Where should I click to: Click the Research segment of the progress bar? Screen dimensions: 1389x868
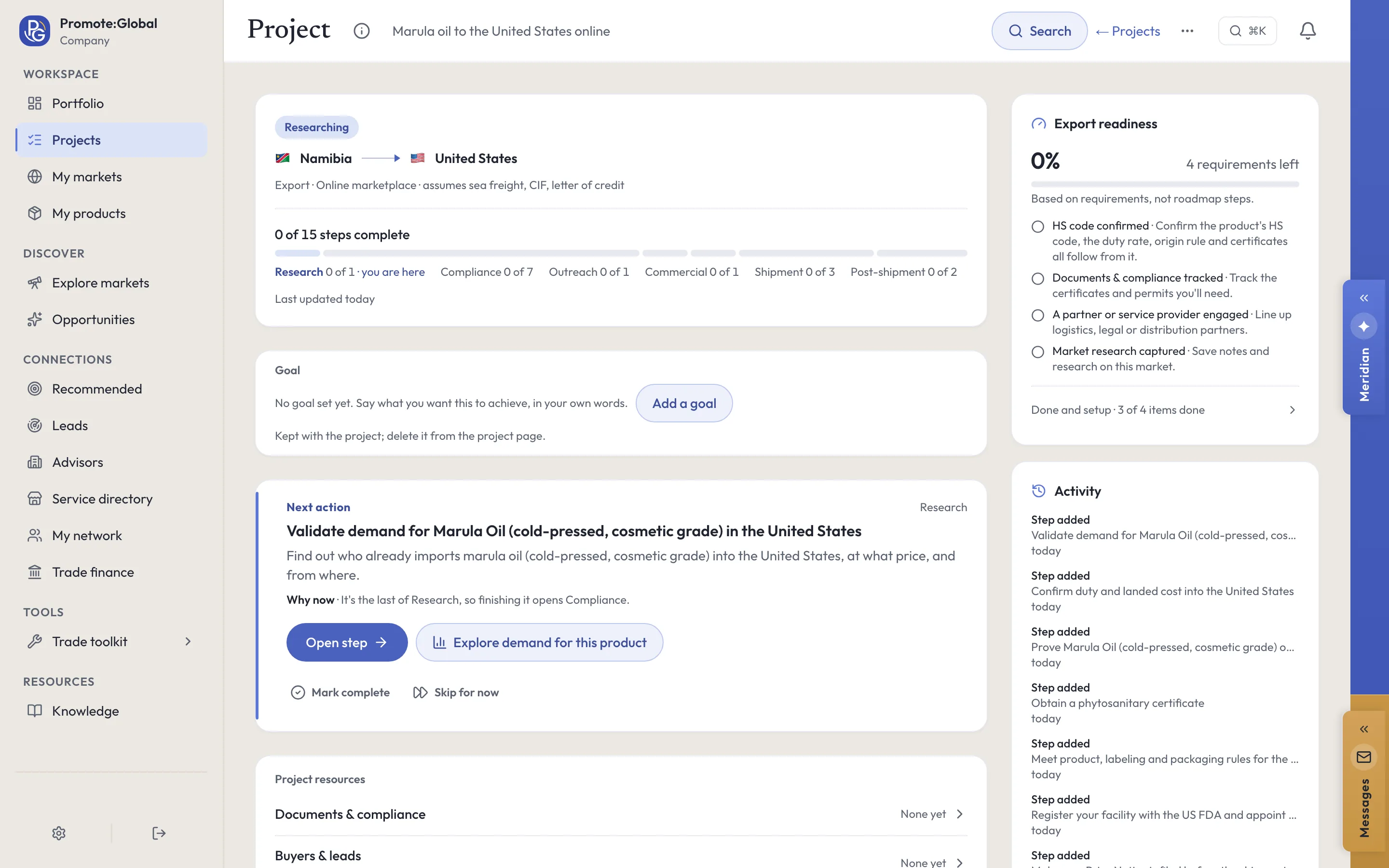(297, 253)
